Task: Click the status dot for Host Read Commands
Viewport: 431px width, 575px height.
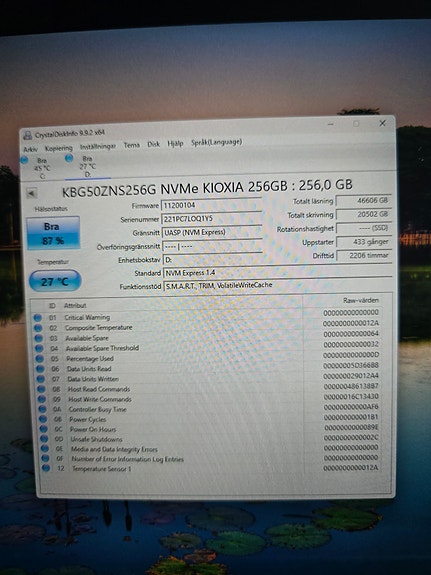Action: [41, 389]
